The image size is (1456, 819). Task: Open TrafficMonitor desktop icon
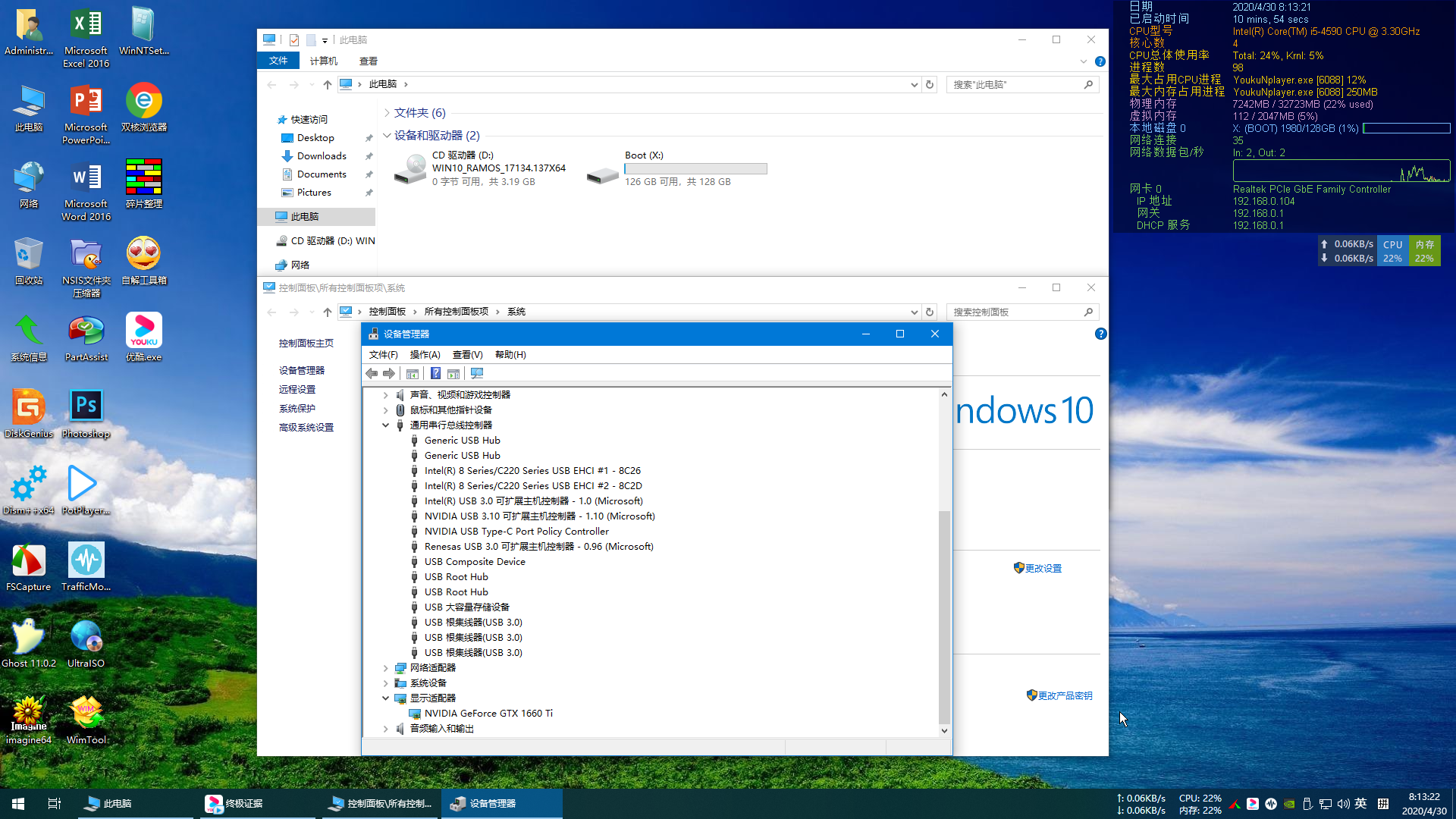pos(86,566)
